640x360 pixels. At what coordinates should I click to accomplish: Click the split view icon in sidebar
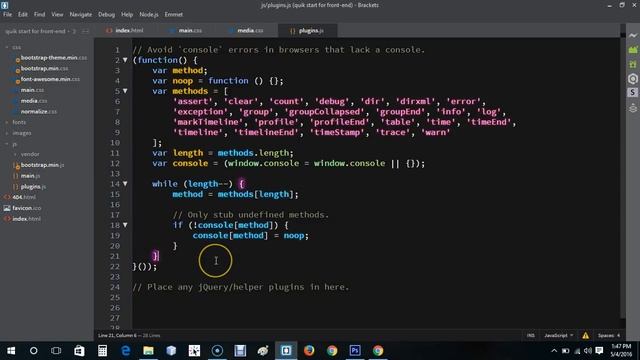(x=85, y=31)
